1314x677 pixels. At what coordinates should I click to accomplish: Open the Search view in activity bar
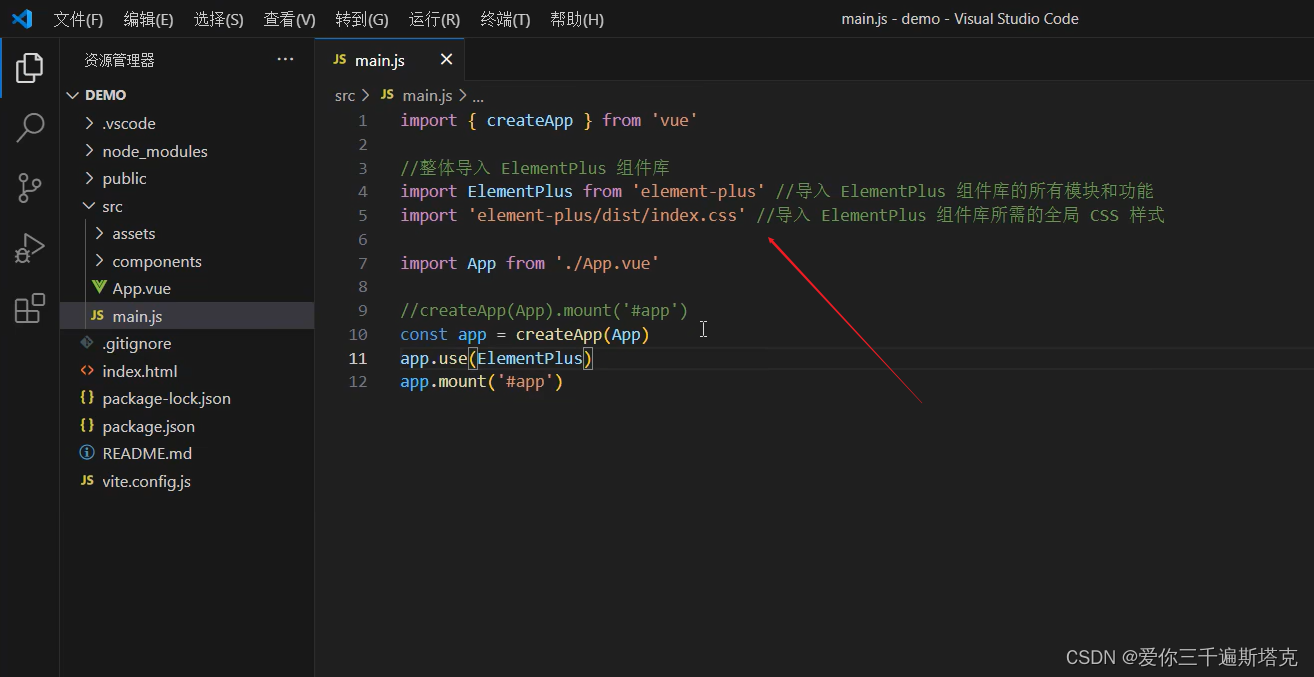point(30,128)
